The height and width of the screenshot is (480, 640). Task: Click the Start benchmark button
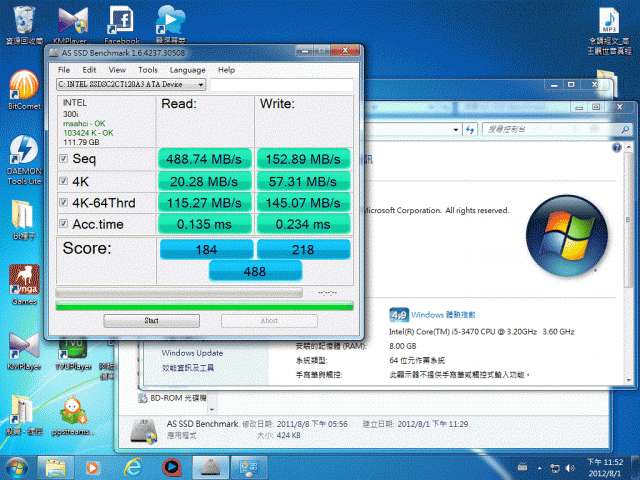click(x=151, y=321)
